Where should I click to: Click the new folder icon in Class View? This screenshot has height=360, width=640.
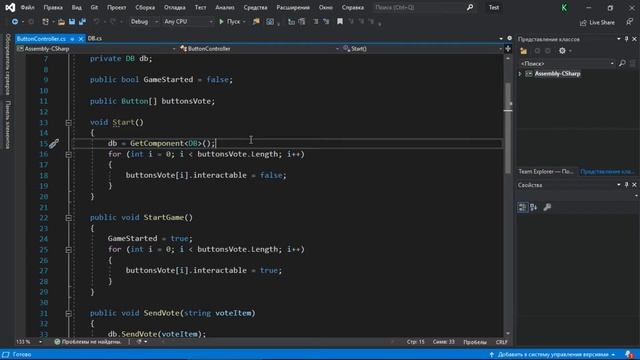point(523,51)
